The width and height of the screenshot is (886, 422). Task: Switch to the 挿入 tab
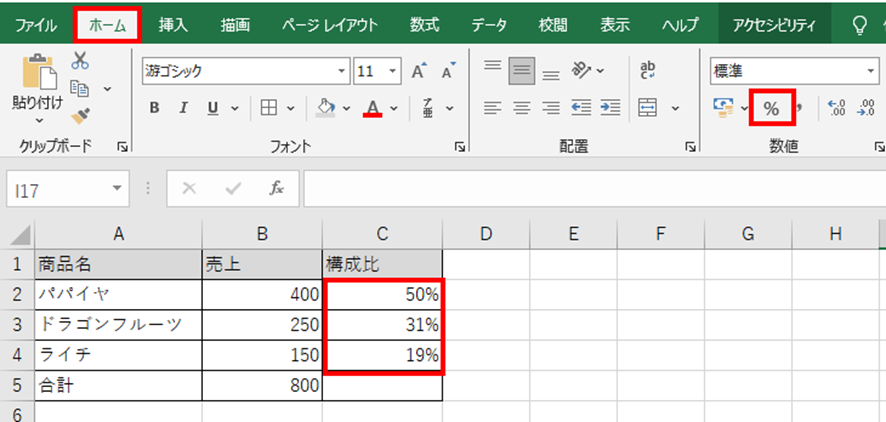click(x=174, y=24)
